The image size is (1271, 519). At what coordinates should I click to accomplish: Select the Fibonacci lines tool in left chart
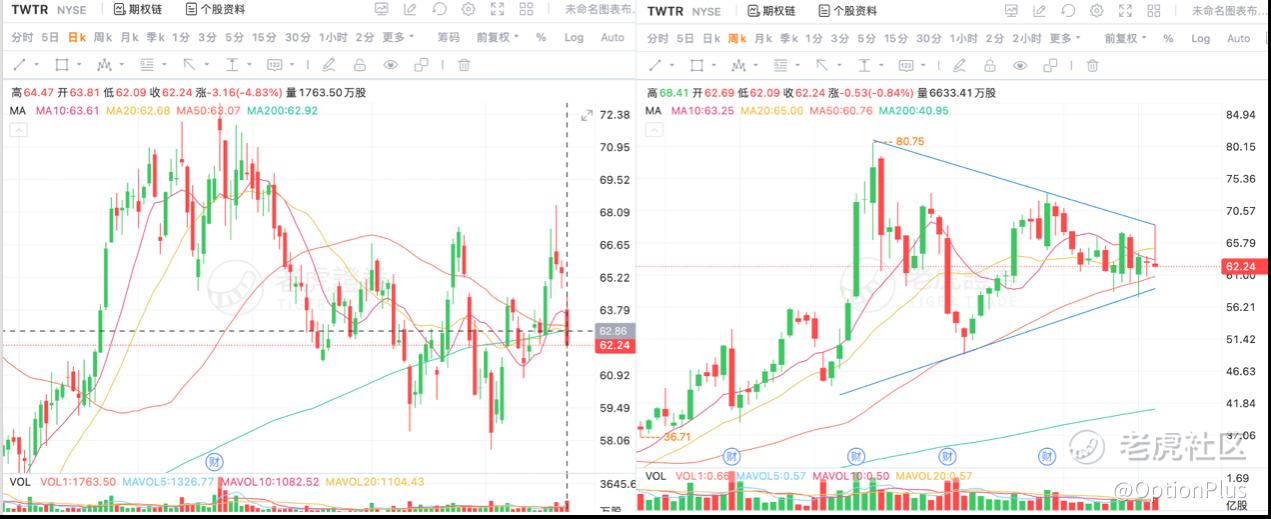pos(147,65)
